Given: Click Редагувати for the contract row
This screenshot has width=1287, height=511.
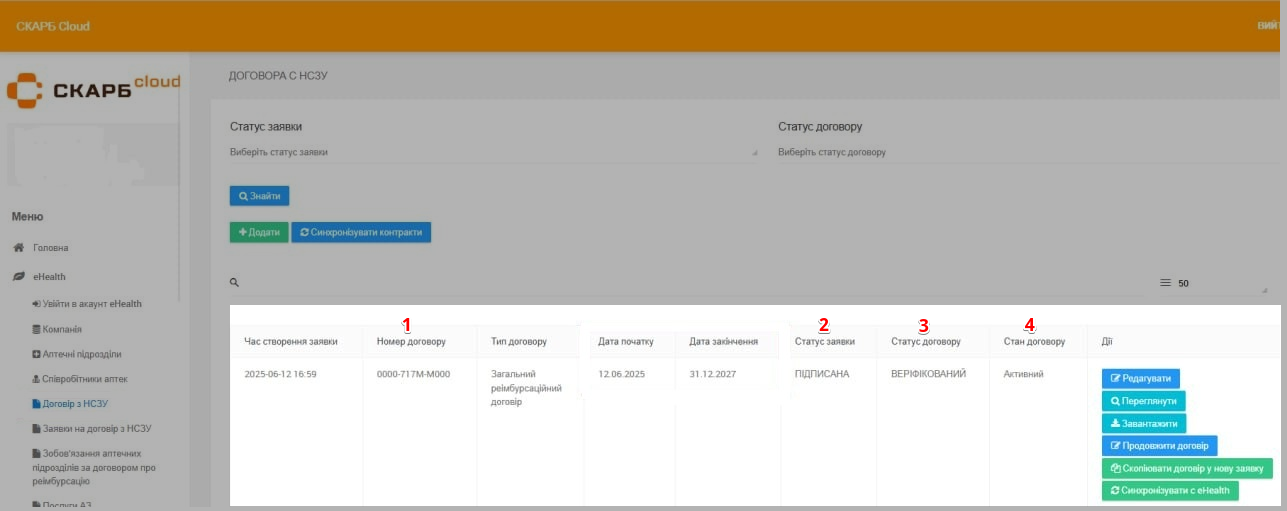Looking at the screenshot, I should [1141, 378].
